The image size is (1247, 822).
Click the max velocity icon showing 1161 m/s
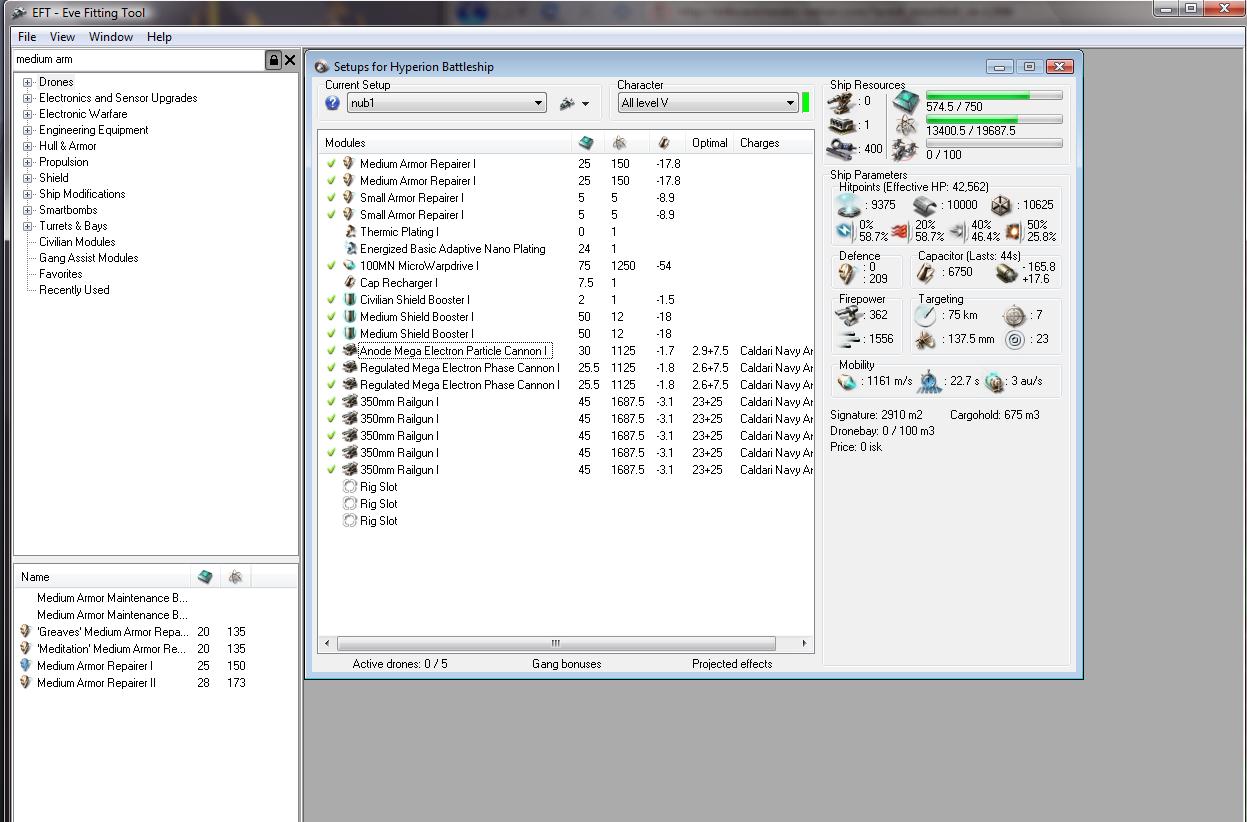[848, 381]
